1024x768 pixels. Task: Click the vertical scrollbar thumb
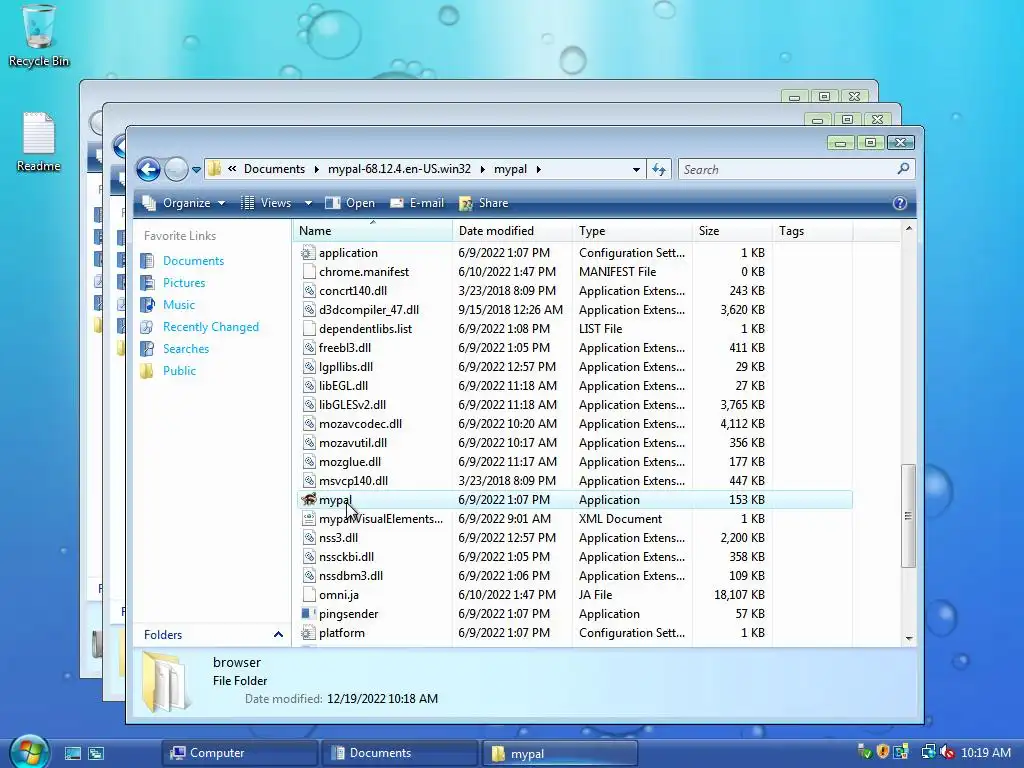coord(908,516)
